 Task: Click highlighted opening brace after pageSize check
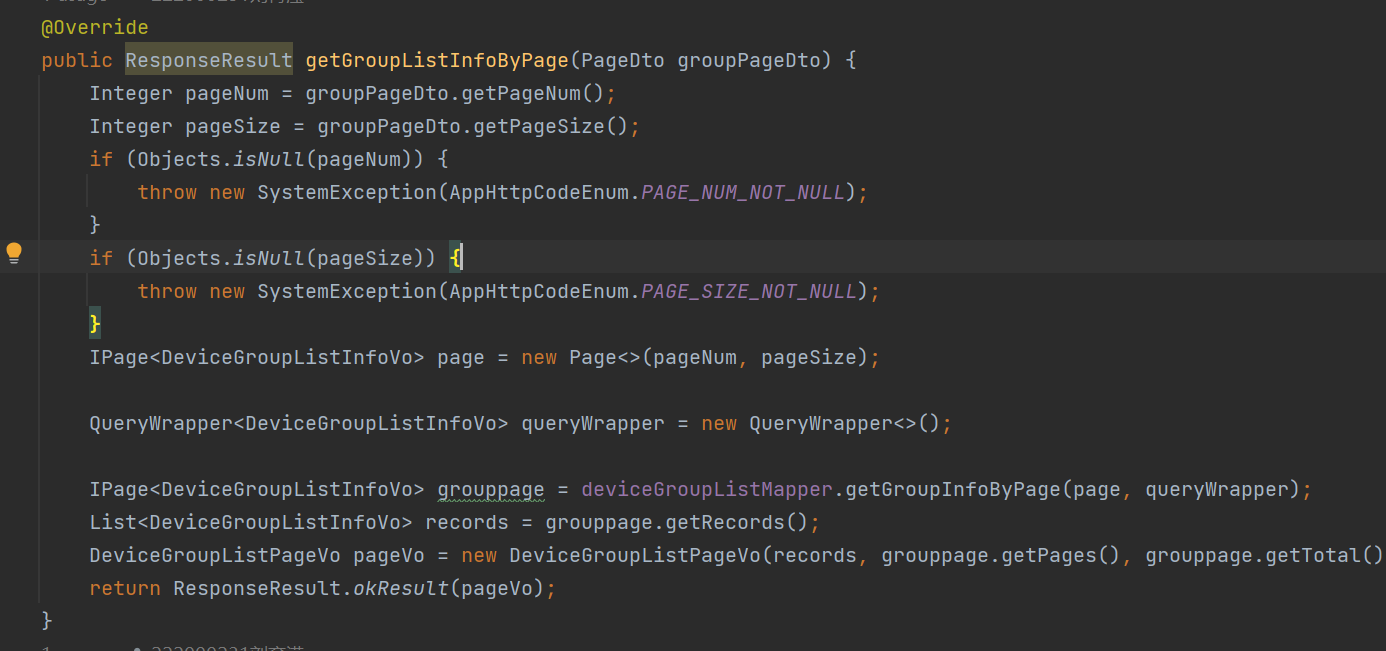pyautogui.click(x=455, y=259)
